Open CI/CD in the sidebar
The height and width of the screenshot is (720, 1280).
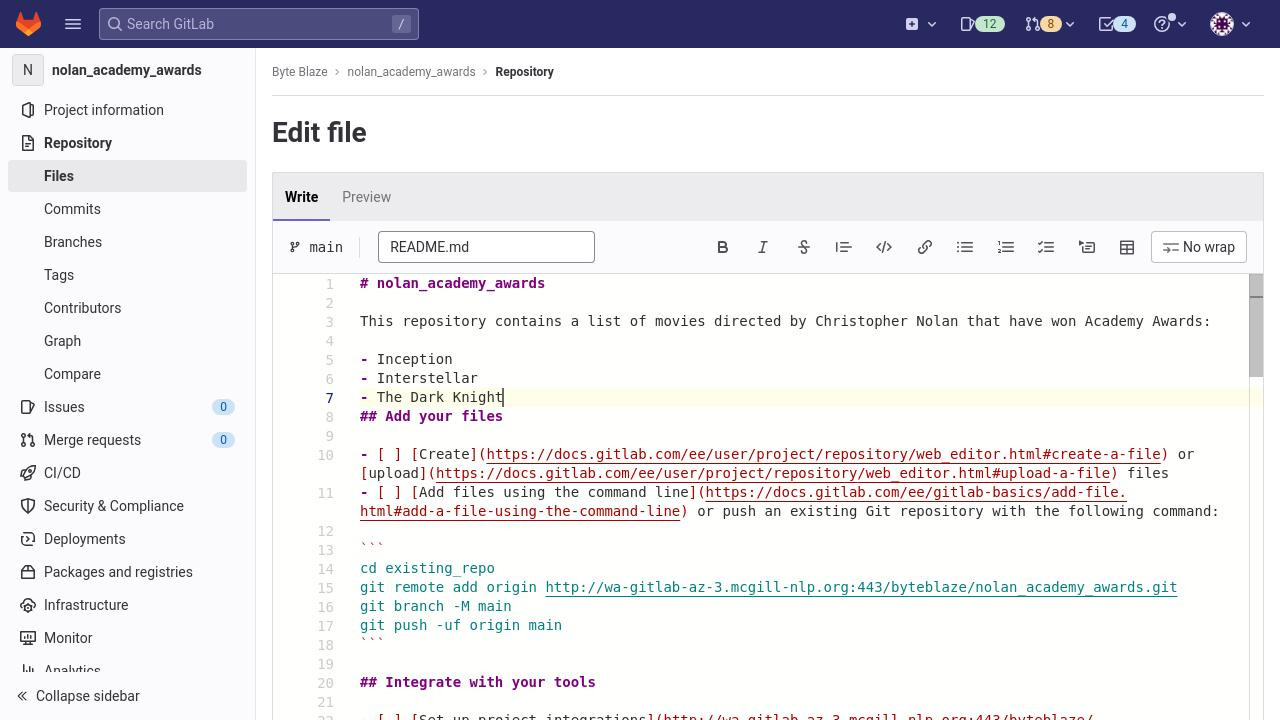[127, 473]
